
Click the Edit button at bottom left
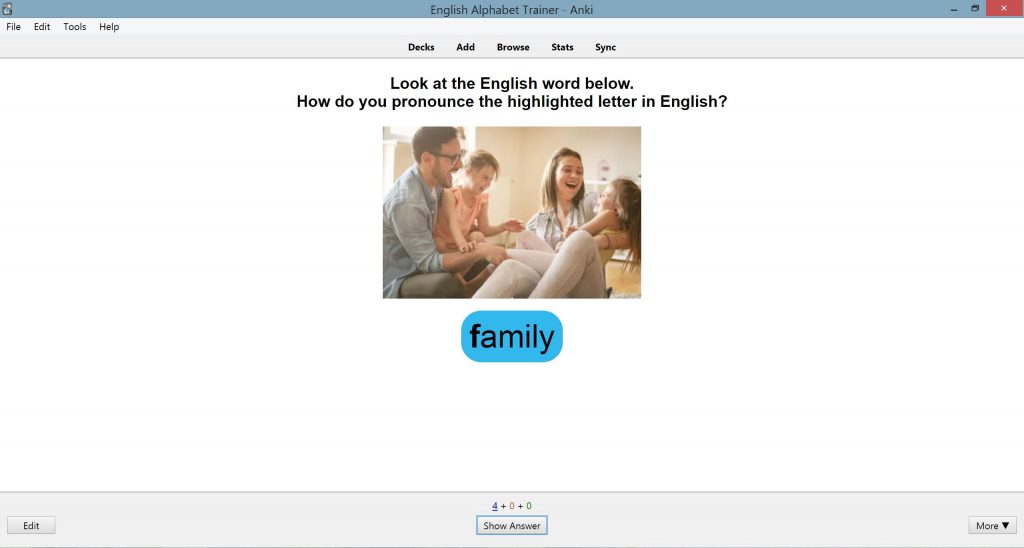[x=31, y=526]
